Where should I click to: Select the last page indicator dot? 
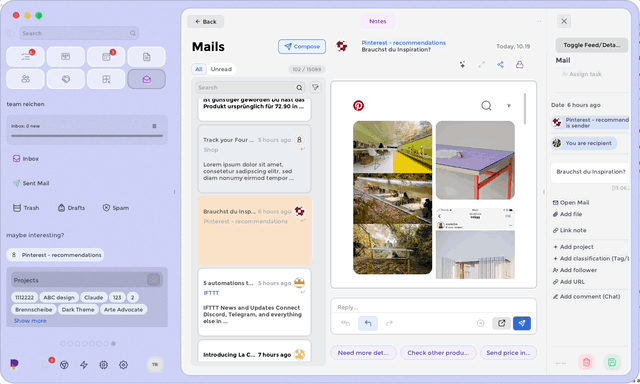click(113, 344)
